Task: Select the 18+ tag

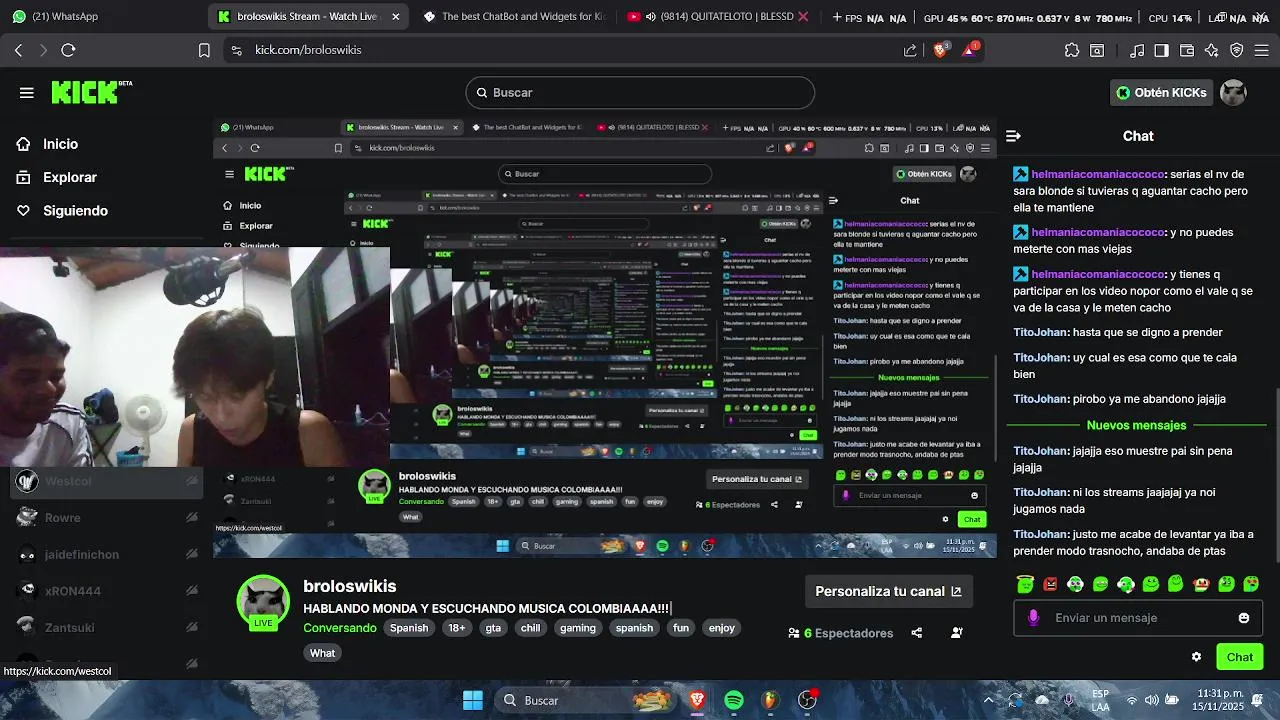Action: click(x=457, y=628)
